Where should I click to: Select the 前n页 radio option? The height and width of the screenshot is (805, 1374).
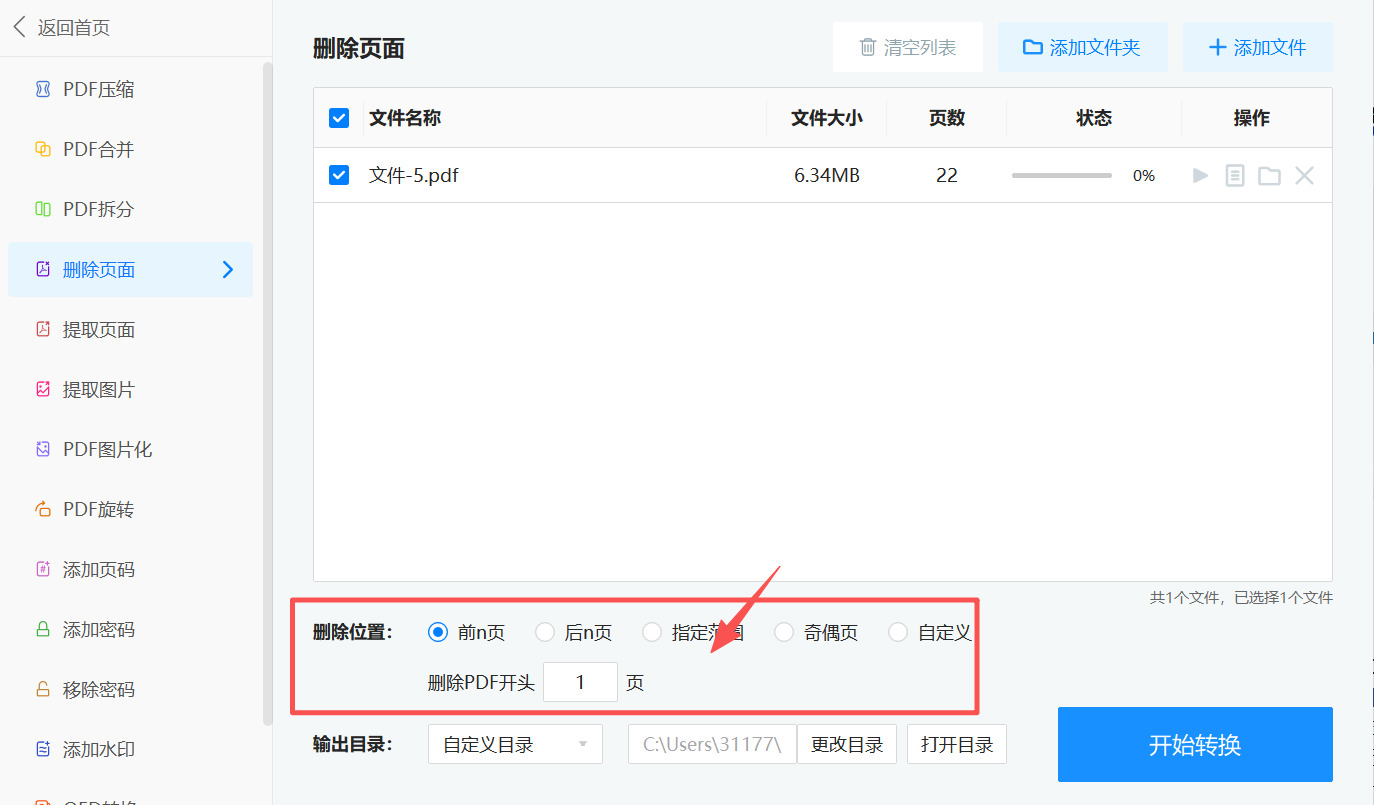437,632
